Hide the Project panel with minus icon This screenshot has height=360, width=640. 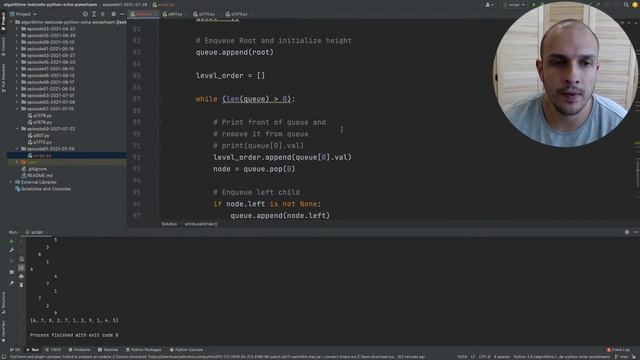tap(122, 14)
